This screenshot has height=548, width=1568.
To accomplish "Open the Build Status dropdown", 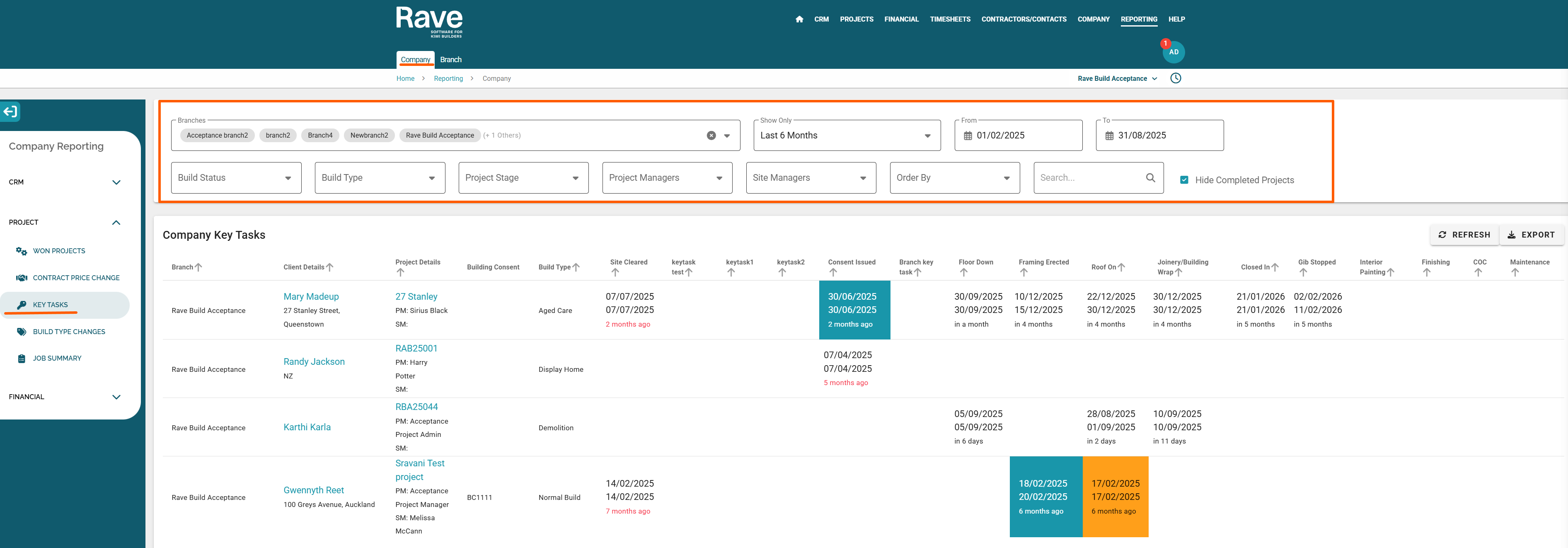I will coord(235,178).
